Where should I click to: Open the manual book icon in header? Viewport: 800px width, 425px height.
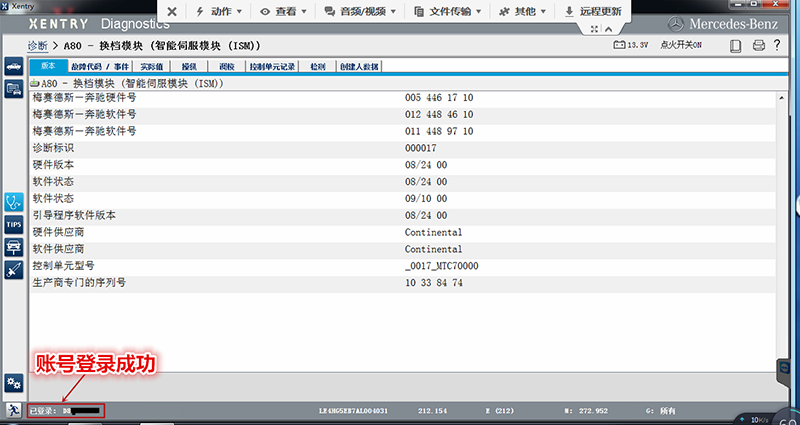(x=735, y=46)
